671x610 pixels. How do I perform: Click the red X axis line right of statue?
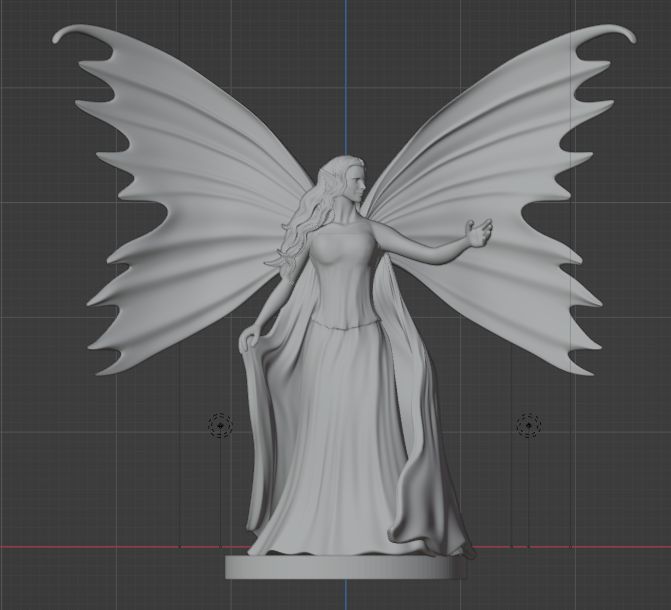(x=580, y=547)
